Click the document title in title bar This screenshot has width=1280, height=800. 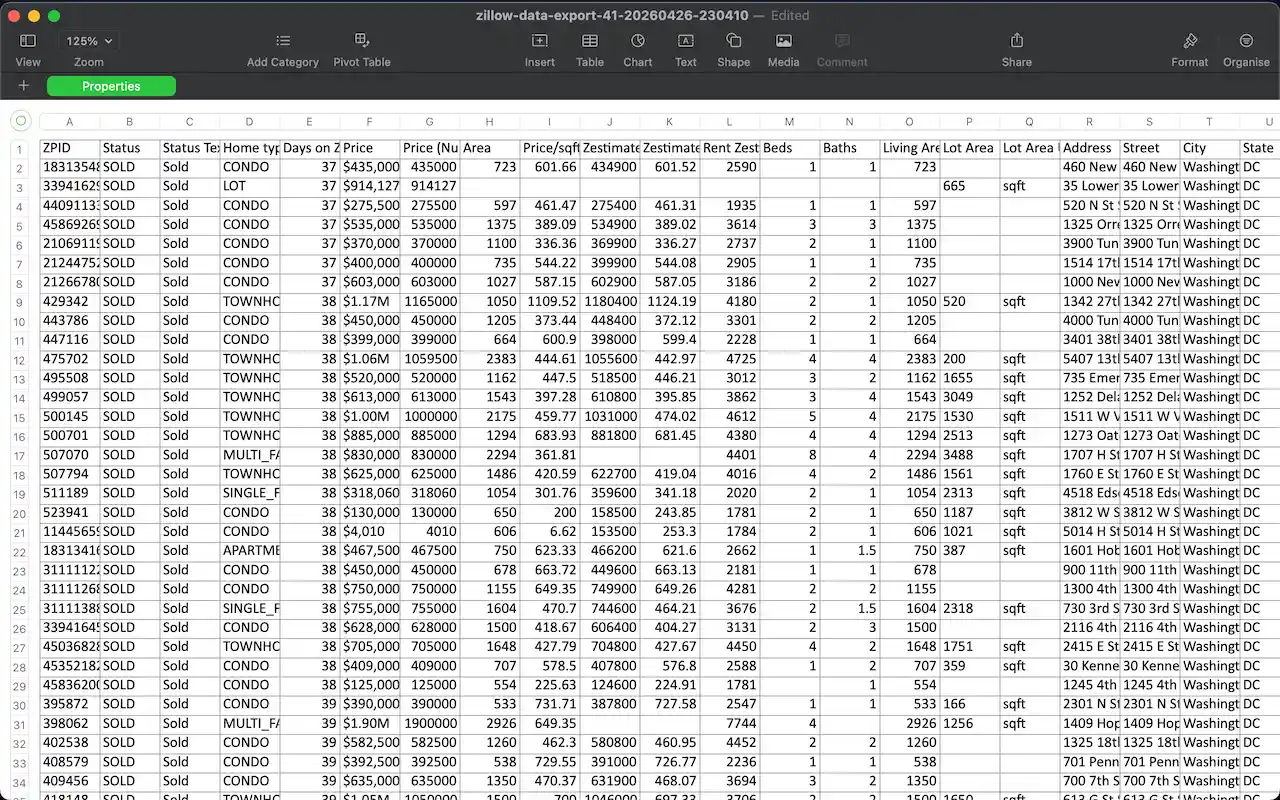click(613, 15)
